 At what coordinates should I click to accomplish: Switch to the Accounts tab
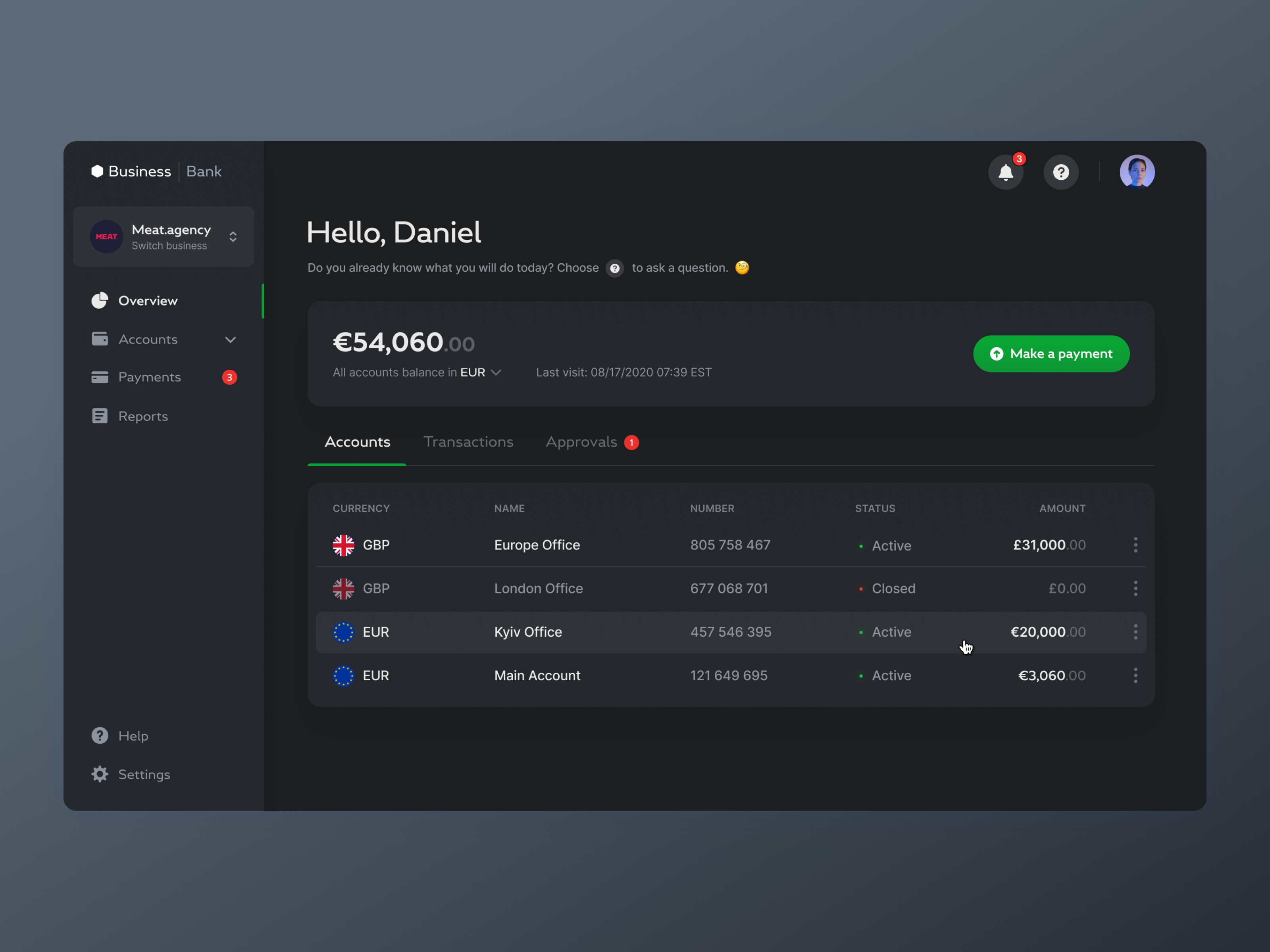(x=357, y=442)
